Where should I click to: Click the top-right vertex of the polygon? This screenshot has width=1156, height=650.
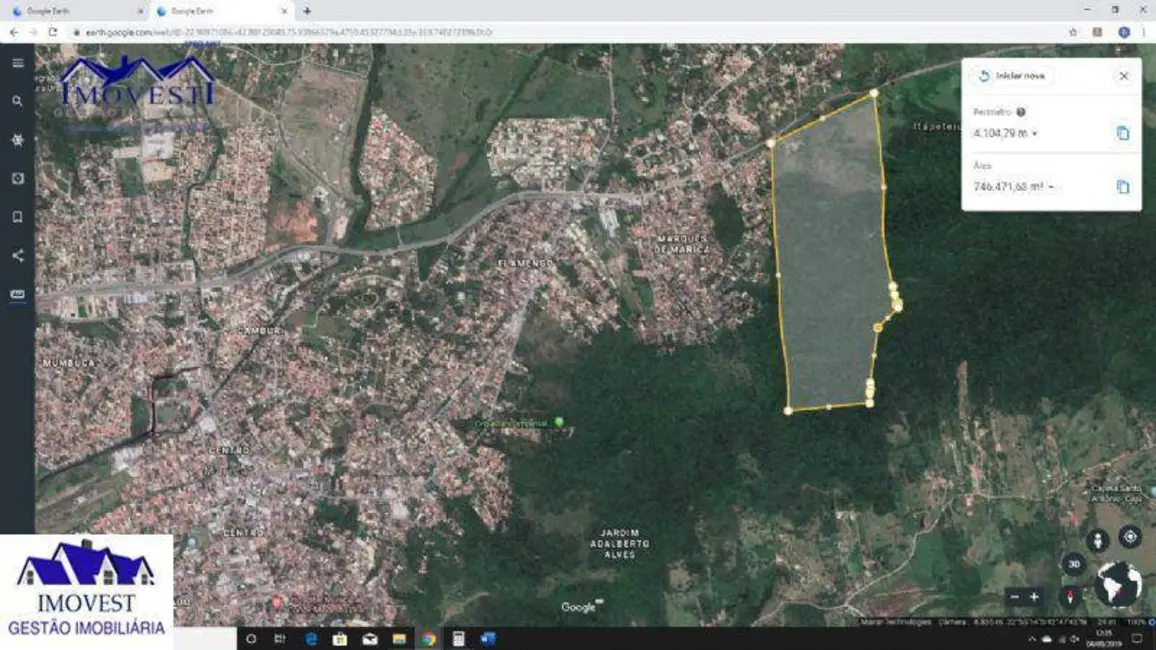874,93
